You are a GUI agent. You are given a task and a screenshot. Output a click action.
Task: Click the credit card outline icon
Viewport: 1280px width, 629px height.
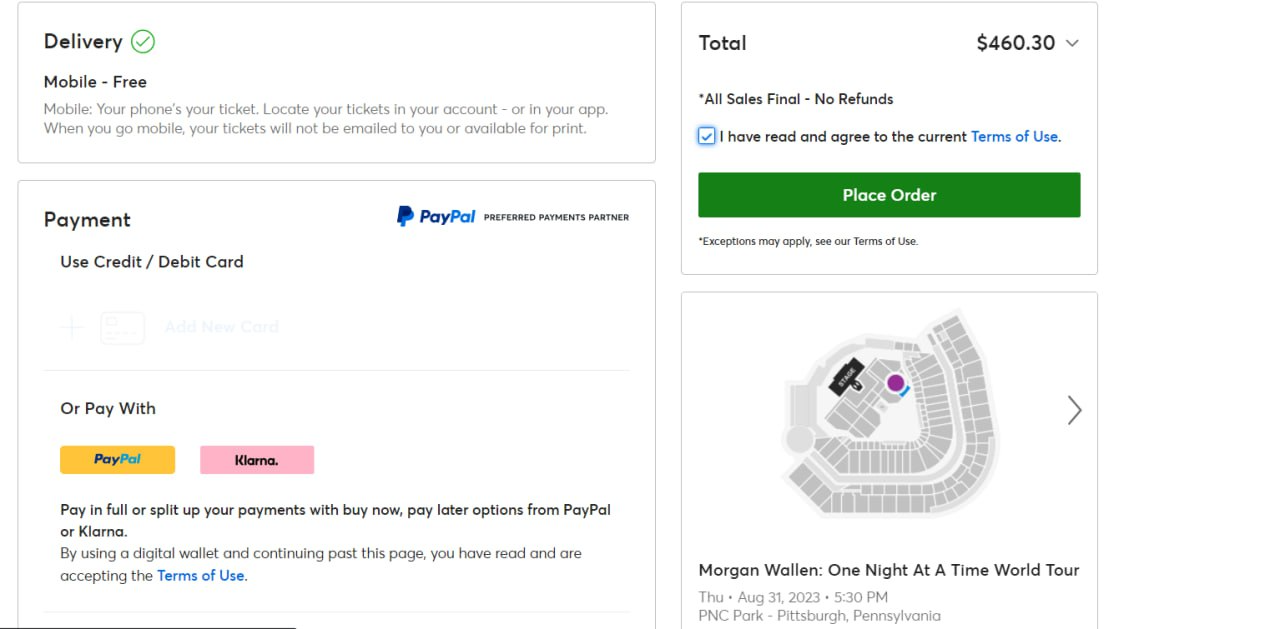[x=122, y=328]
